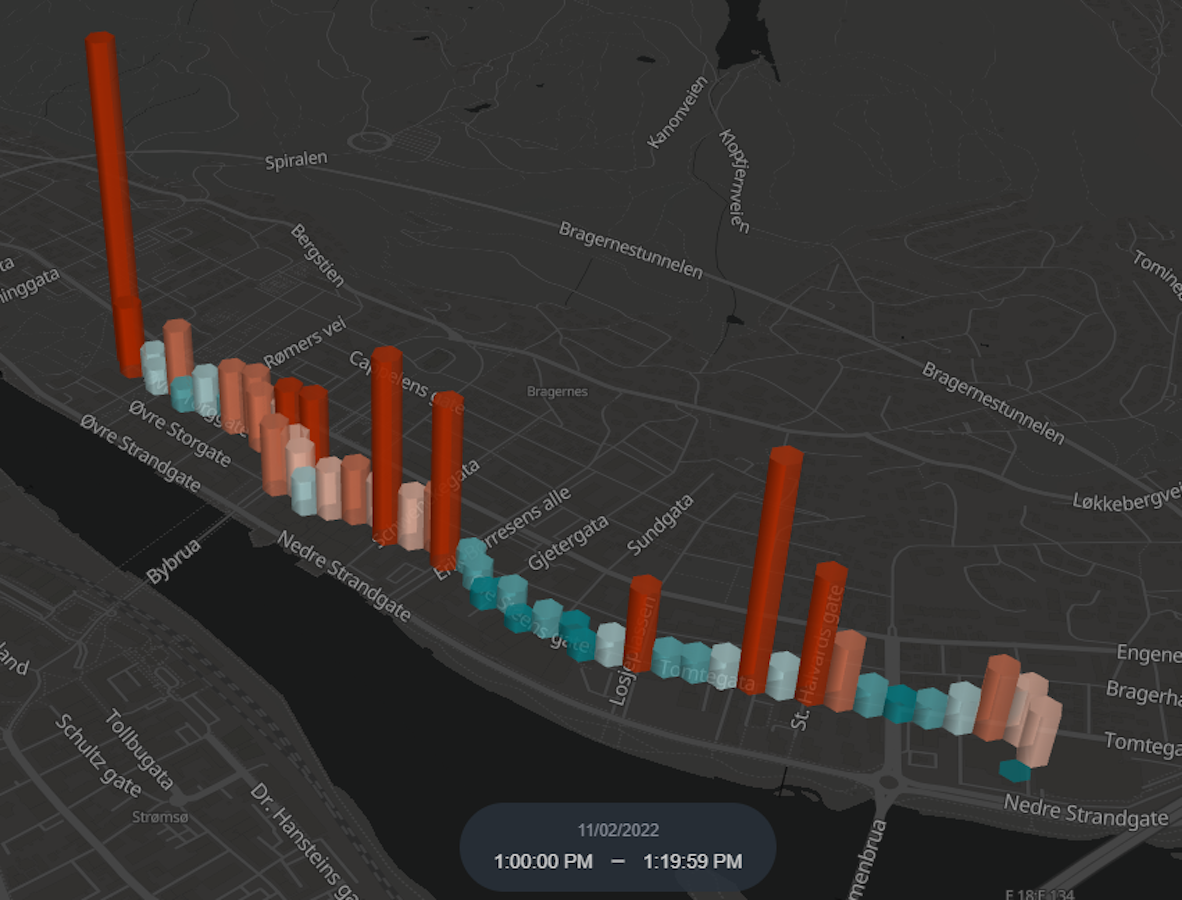The image size is (1182, 900).
Task: Click the Spiralen map label
Action: pos(296,161)
